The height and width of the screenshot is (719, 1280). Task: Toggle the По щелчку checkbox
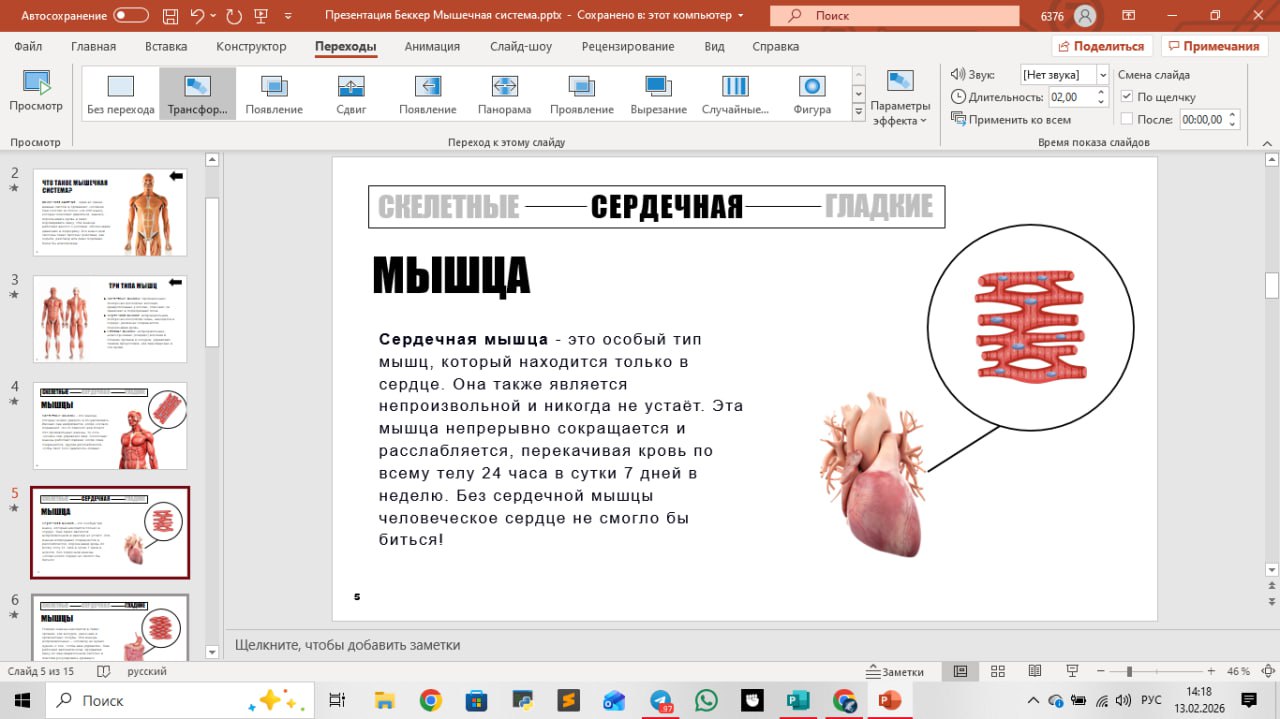[x=1127, y=97]
